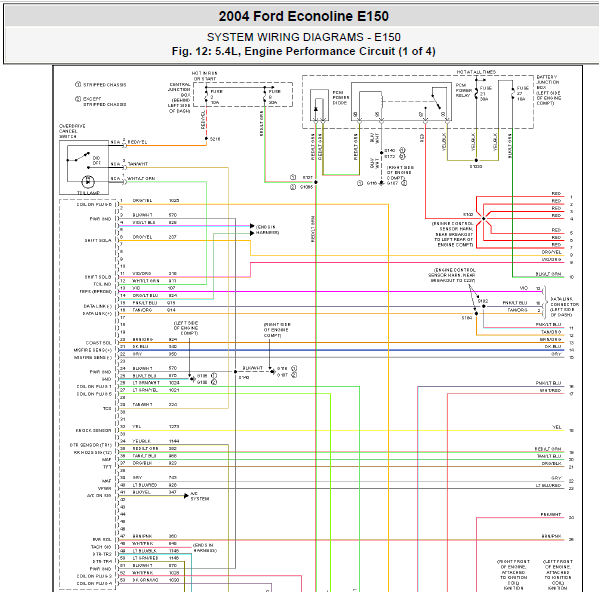The height and width of the screenshot is (592, 599).
Task: Click the "BLK/YEL" label on pin 41
Action: pos(141,492)
